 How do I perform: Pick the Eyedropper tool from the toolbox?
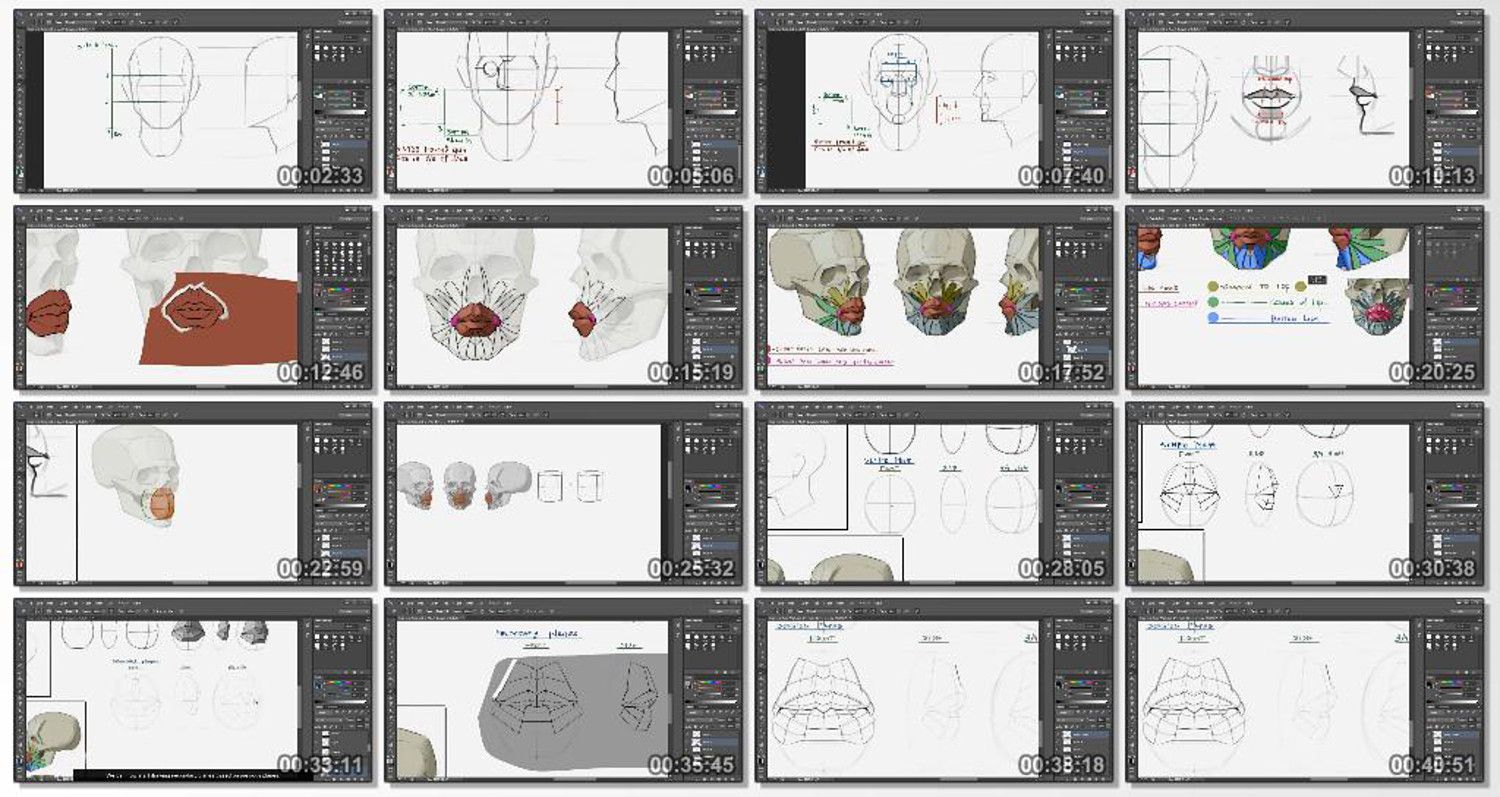(20, 66)
